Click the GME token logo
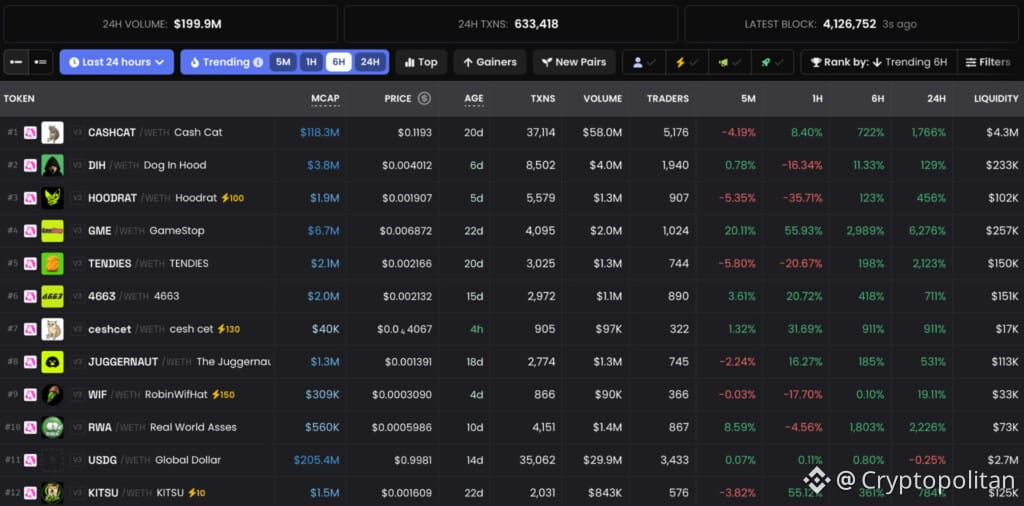 point(52,230)
